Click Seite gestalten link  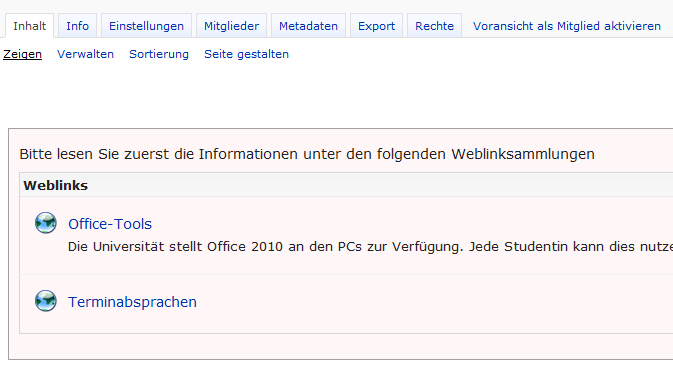246,54
